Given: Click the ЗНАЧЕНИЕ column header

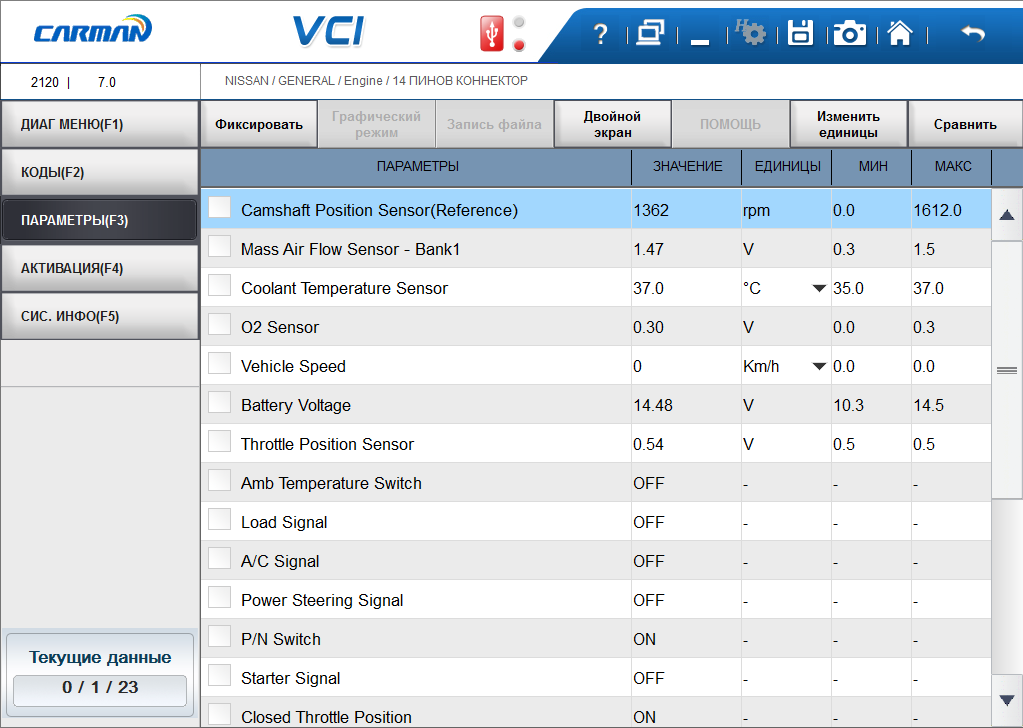Looking at the screenshot, I should [687, 167].
